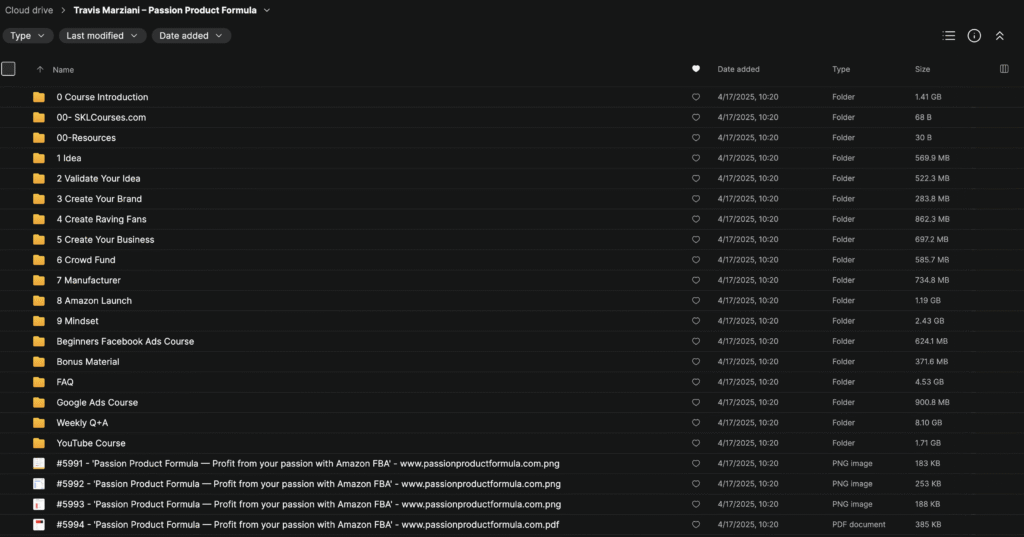Toggle favorite on YouTube Course folder
1024x537 pixels.
(696, 443)
